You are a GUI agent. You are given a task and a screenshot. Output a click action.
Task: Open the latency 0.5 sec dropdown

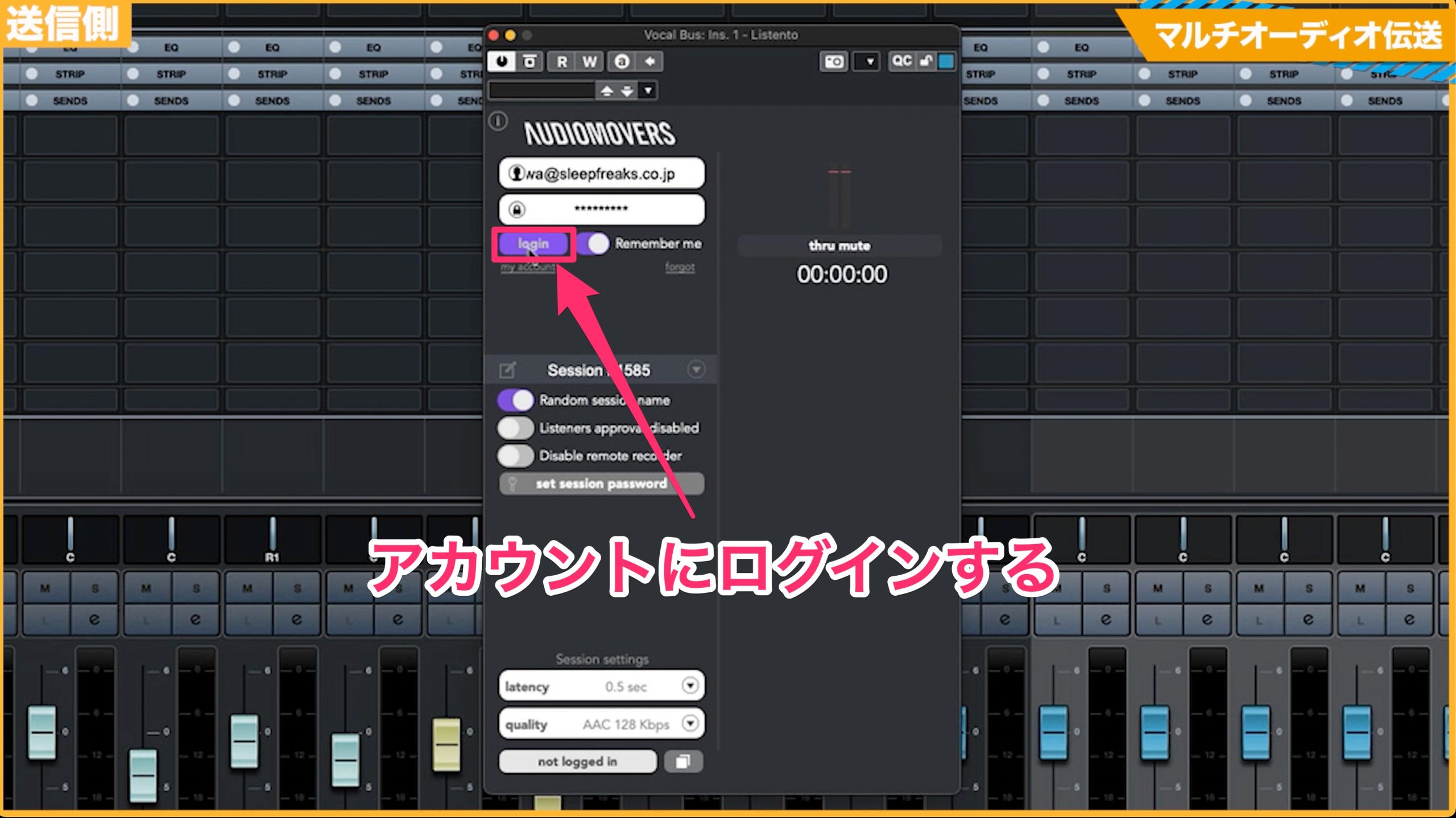point(602,686)
